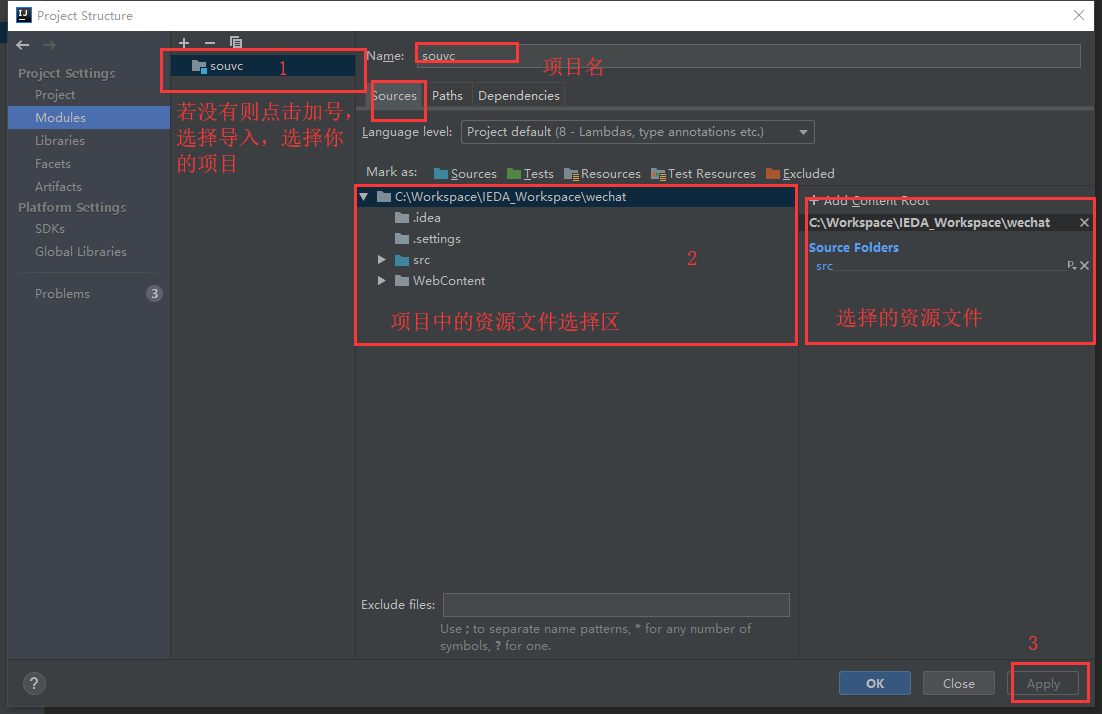Open Global Libraries settings

(x=81, y=252)
